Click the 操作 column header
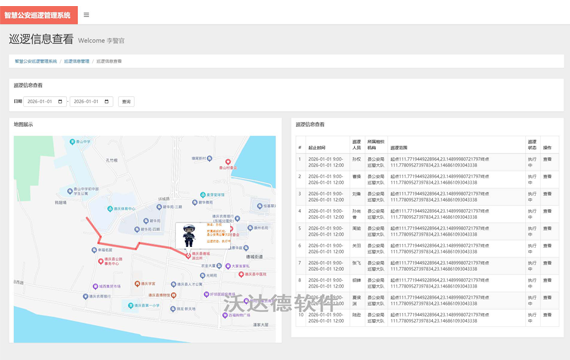This screenshot has height=360, width=570. [547, 148]
